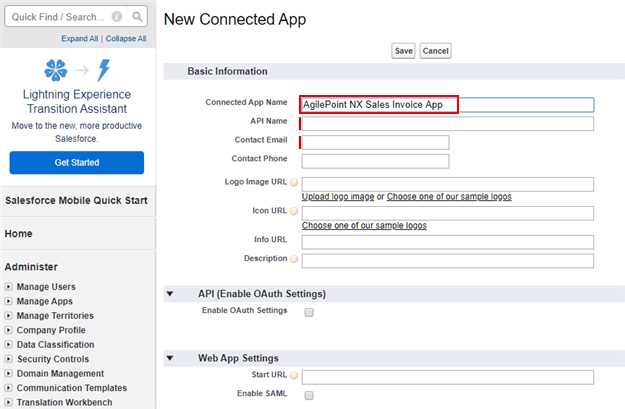Click the Start URL help icon

[294, 375]
